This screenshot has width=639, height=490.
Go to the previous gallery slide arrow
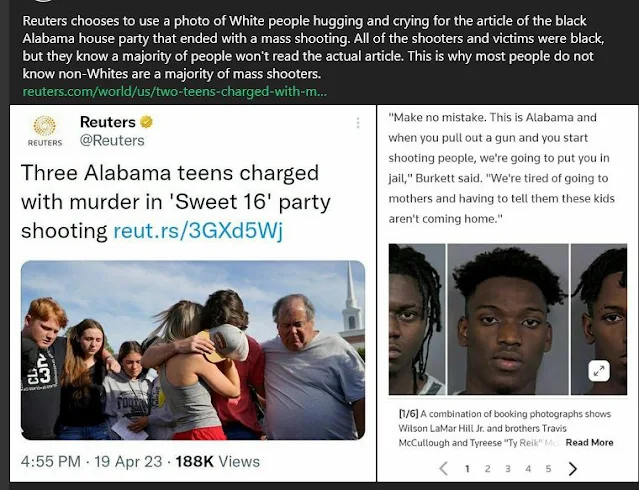pos(444,469)
